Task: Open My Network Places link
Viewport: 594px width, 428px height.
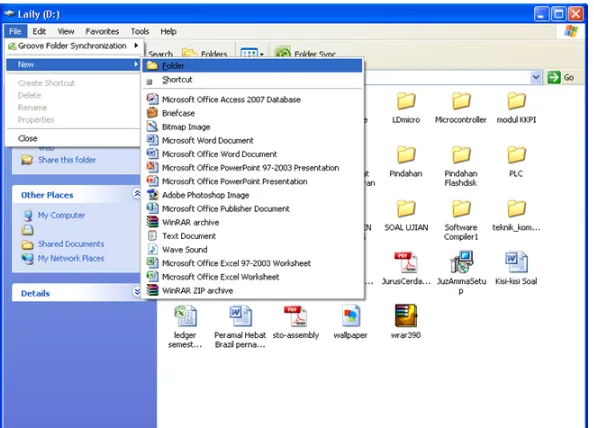Action: pos(71,258)
